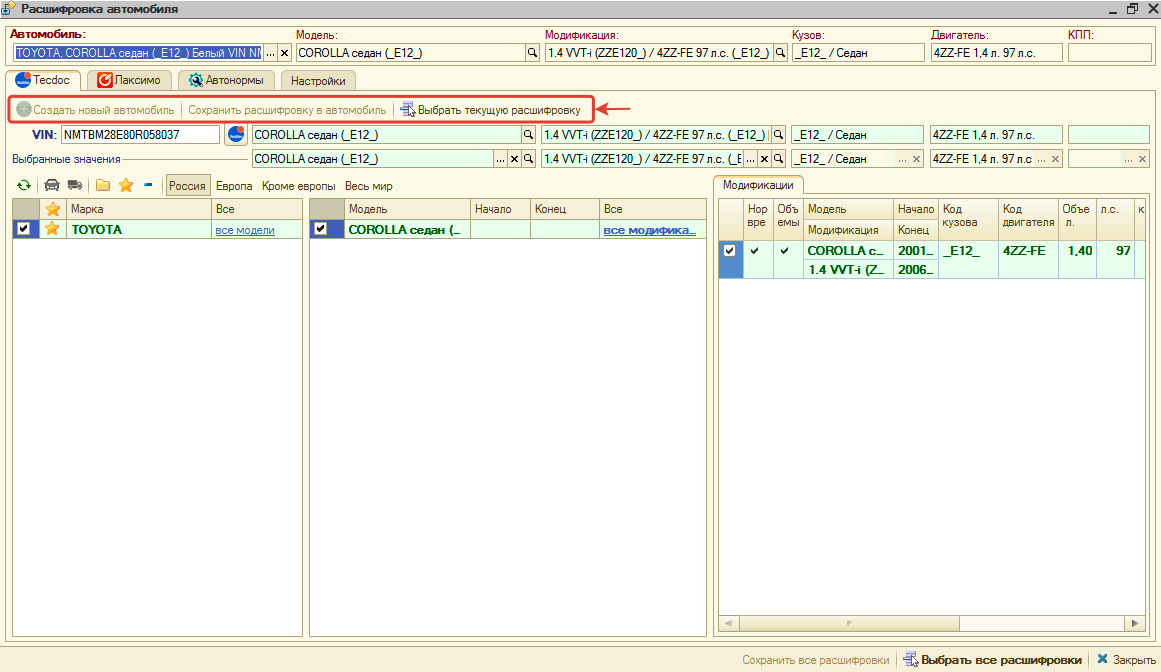The height and width of the screenshot is (672, 1161).
Task: Toggle the Весь мир region filter
Action: (369, 186)
